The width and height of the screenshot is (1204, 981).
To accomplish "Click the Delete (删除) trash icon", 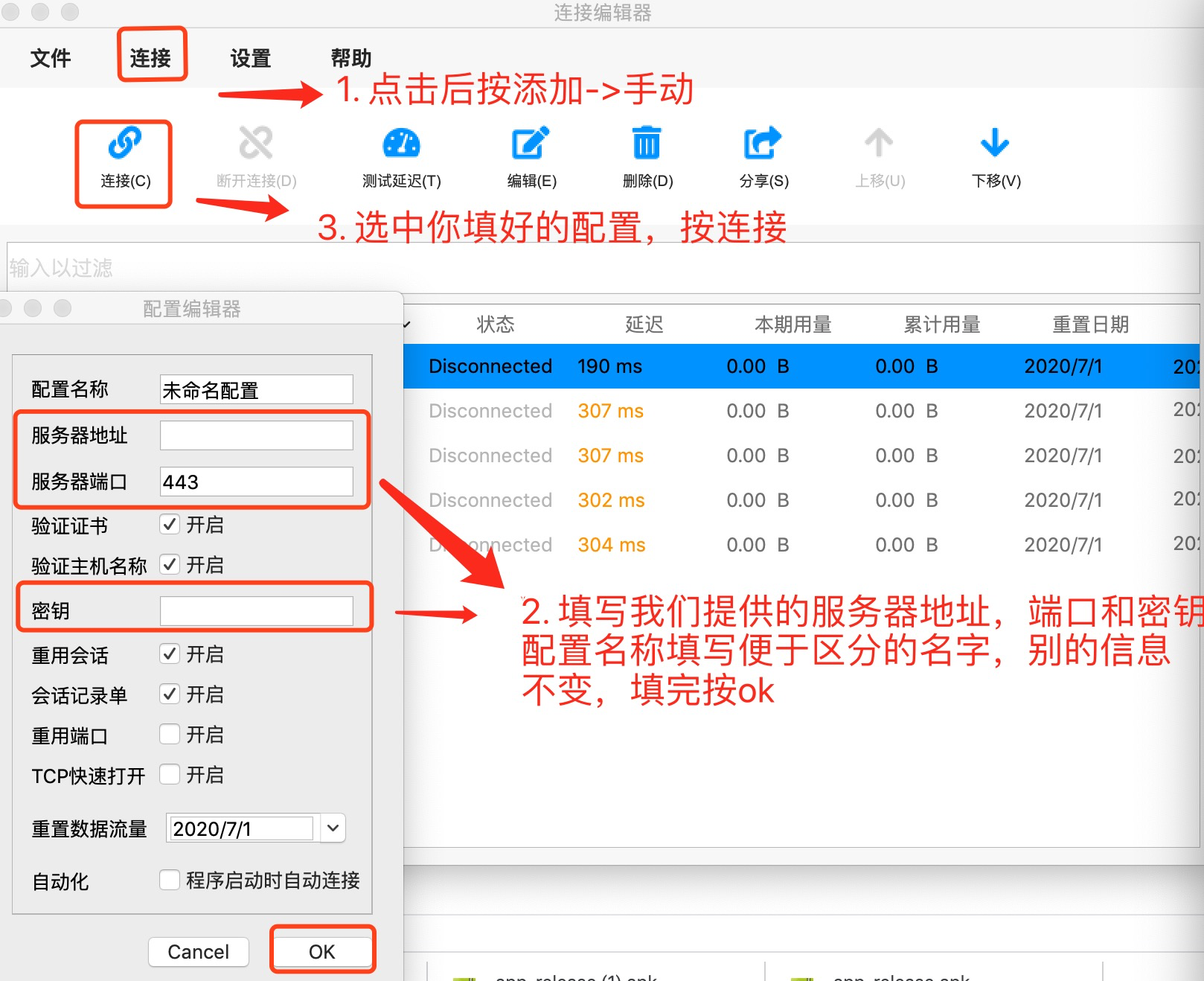I will [647, 144].
